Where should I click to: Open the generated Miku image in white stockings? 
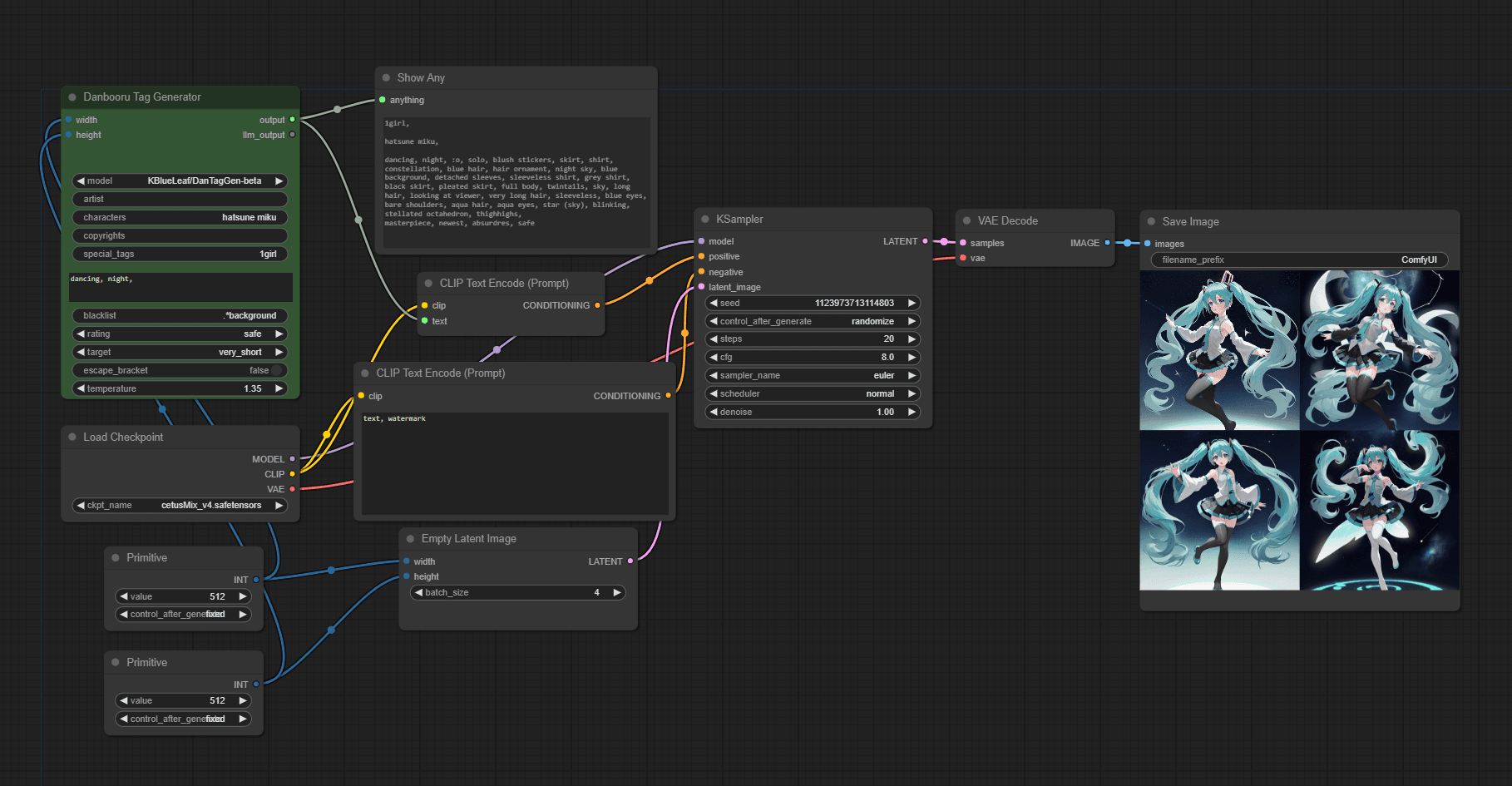pyautogui.click(x=1380, y=511)
